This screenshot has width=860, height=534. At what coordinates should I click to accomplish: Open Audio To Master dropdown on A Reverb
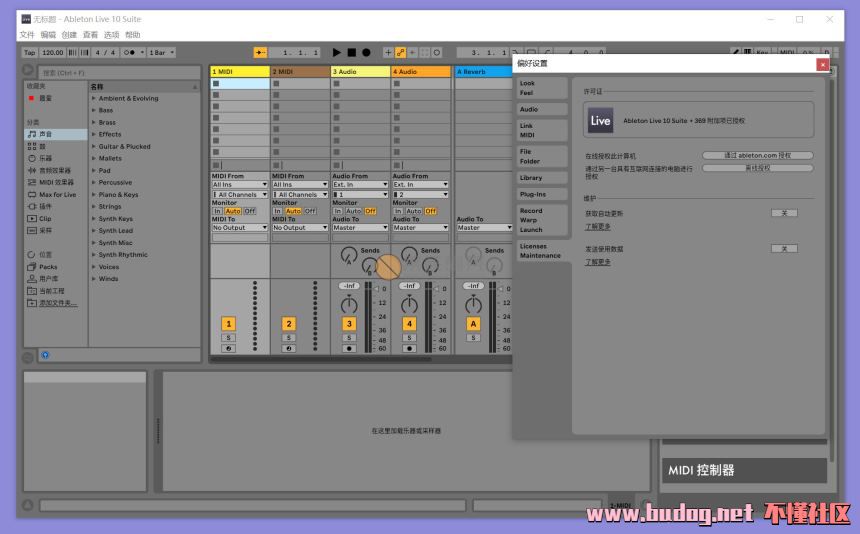tap(484, 228)
